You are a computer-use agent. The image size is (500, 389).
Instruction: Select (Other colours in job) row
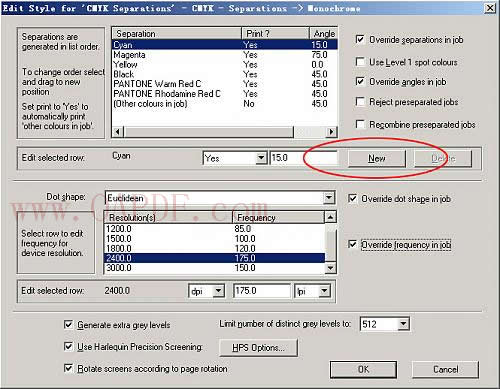point(225,104)
